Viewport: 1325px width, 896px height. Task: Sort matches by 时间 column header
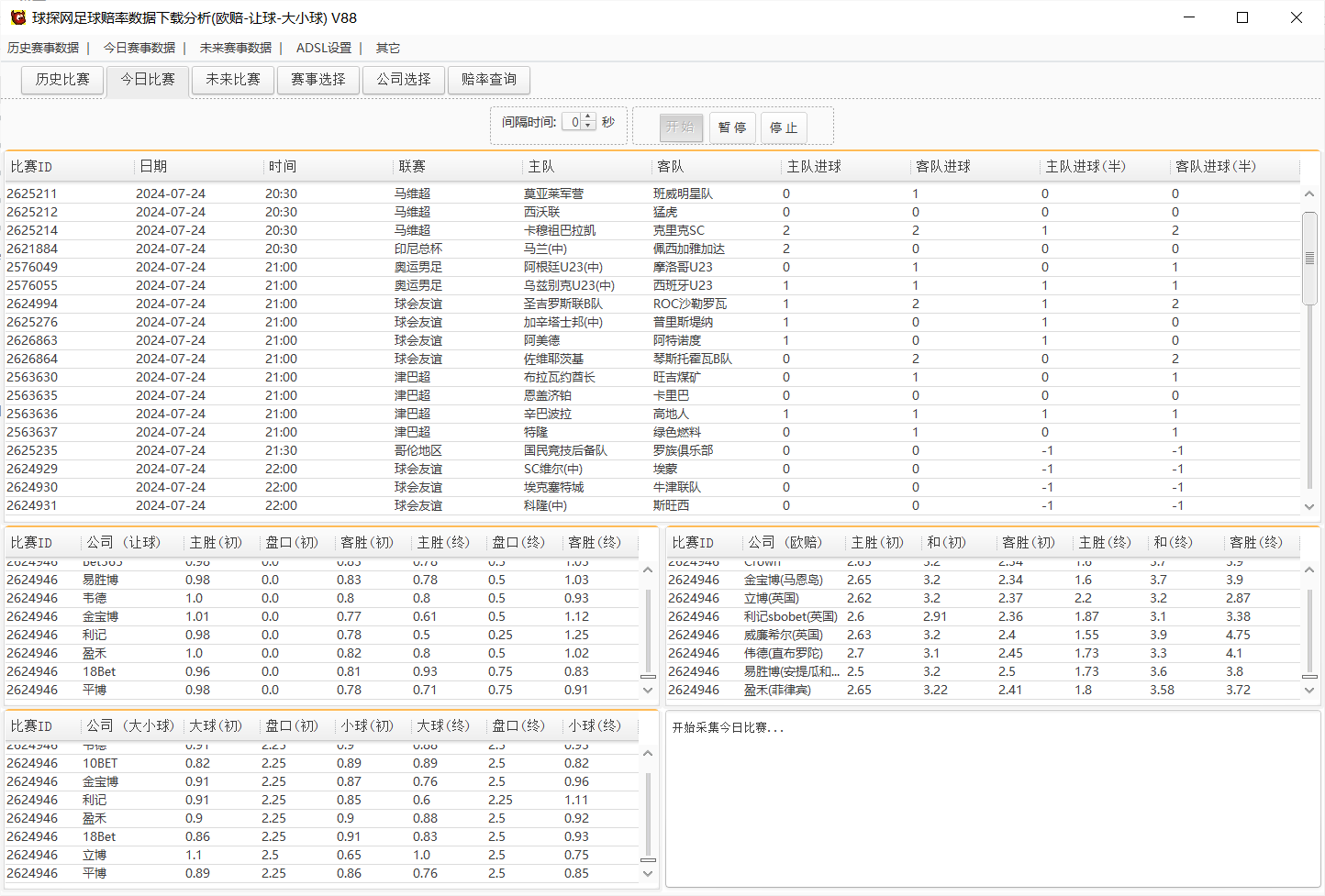[x=328, y=167]
